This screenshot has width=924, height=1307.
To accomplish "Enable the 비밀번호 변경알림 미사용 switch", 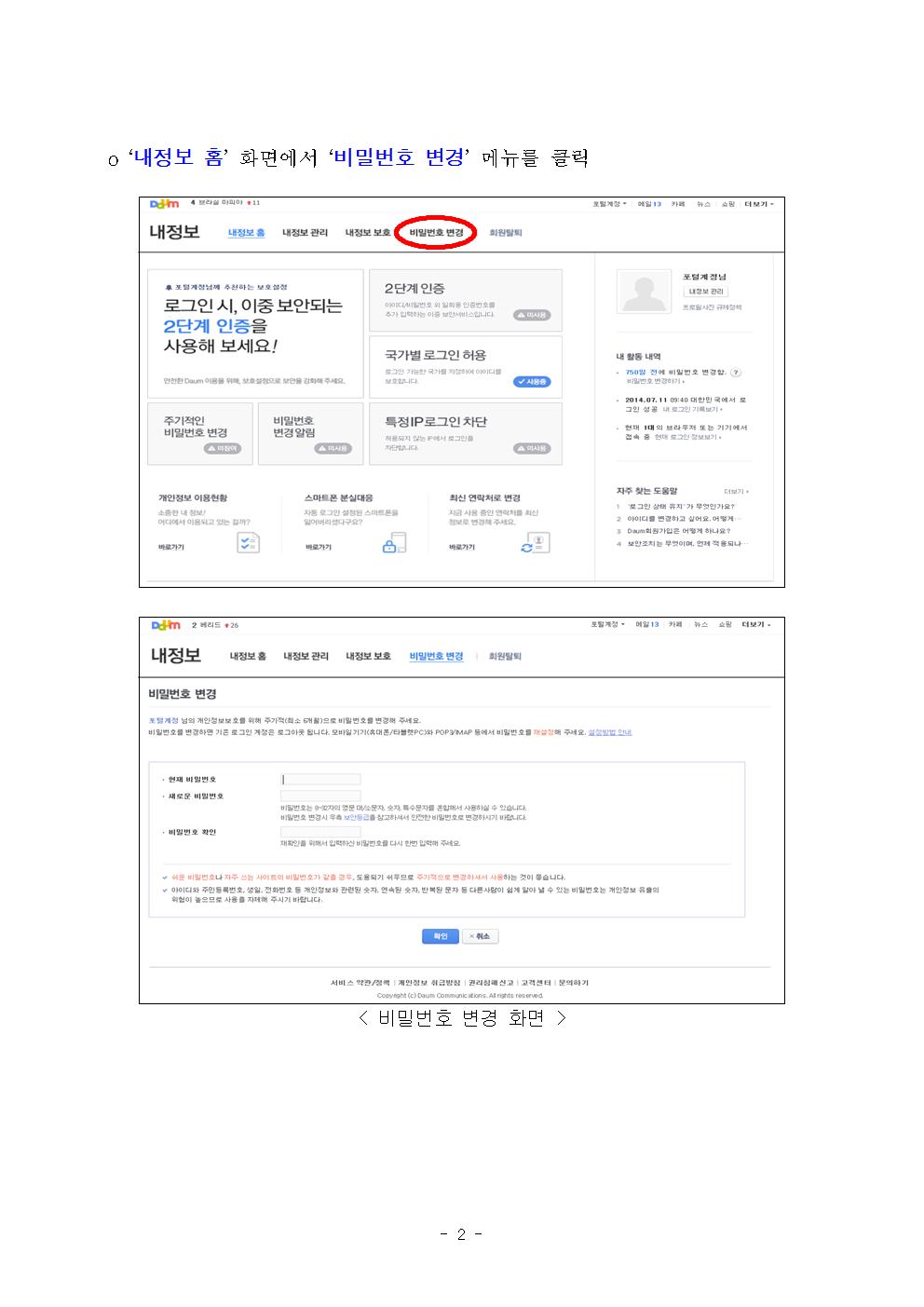I will point(333,448).
